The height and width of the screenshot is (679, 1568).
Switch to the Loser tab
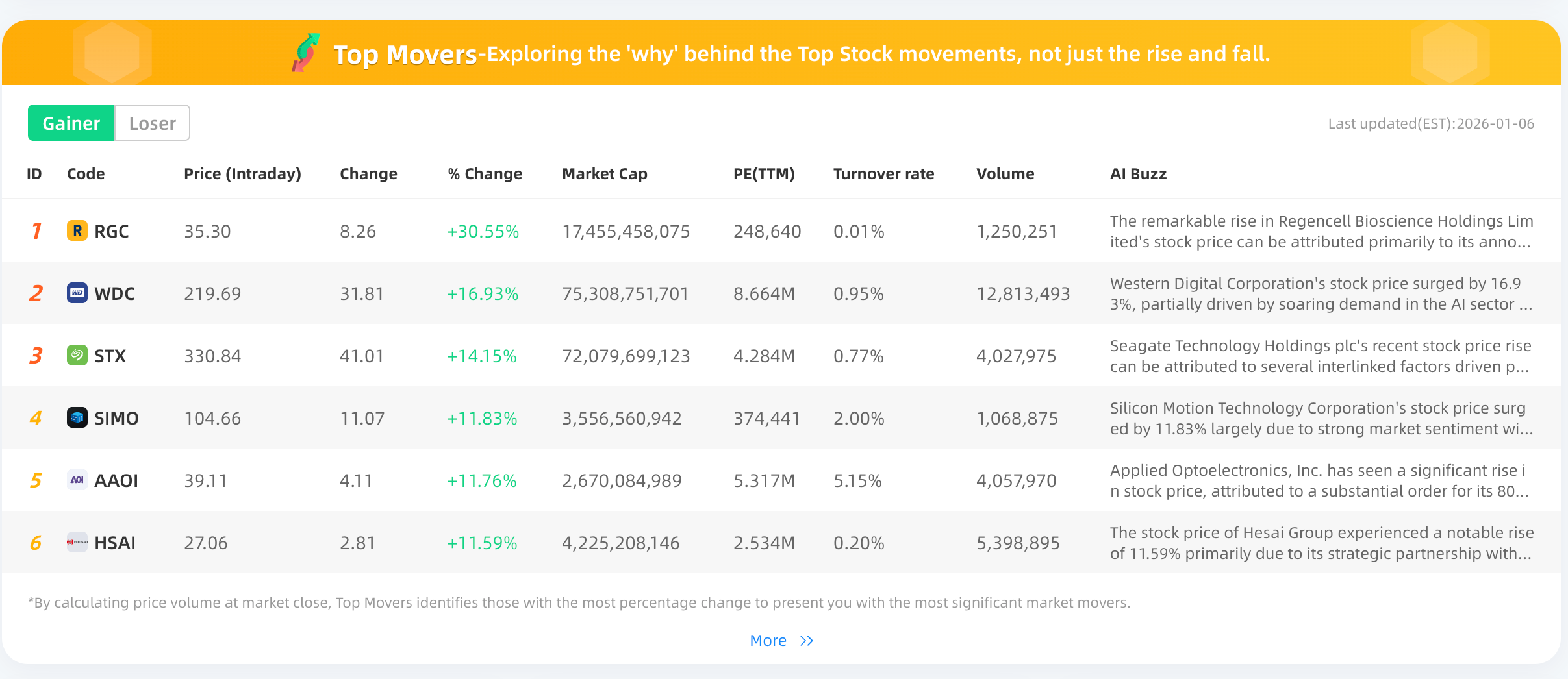click(152, 123)
